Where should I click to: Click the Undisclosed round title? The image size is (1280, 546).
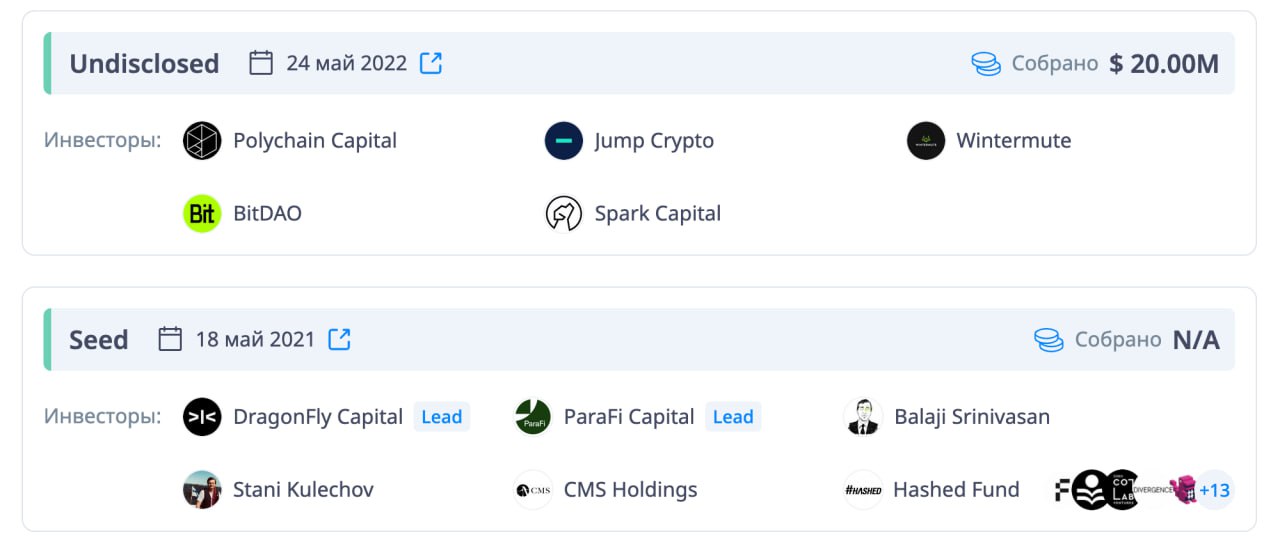click(x=144, y=64)
